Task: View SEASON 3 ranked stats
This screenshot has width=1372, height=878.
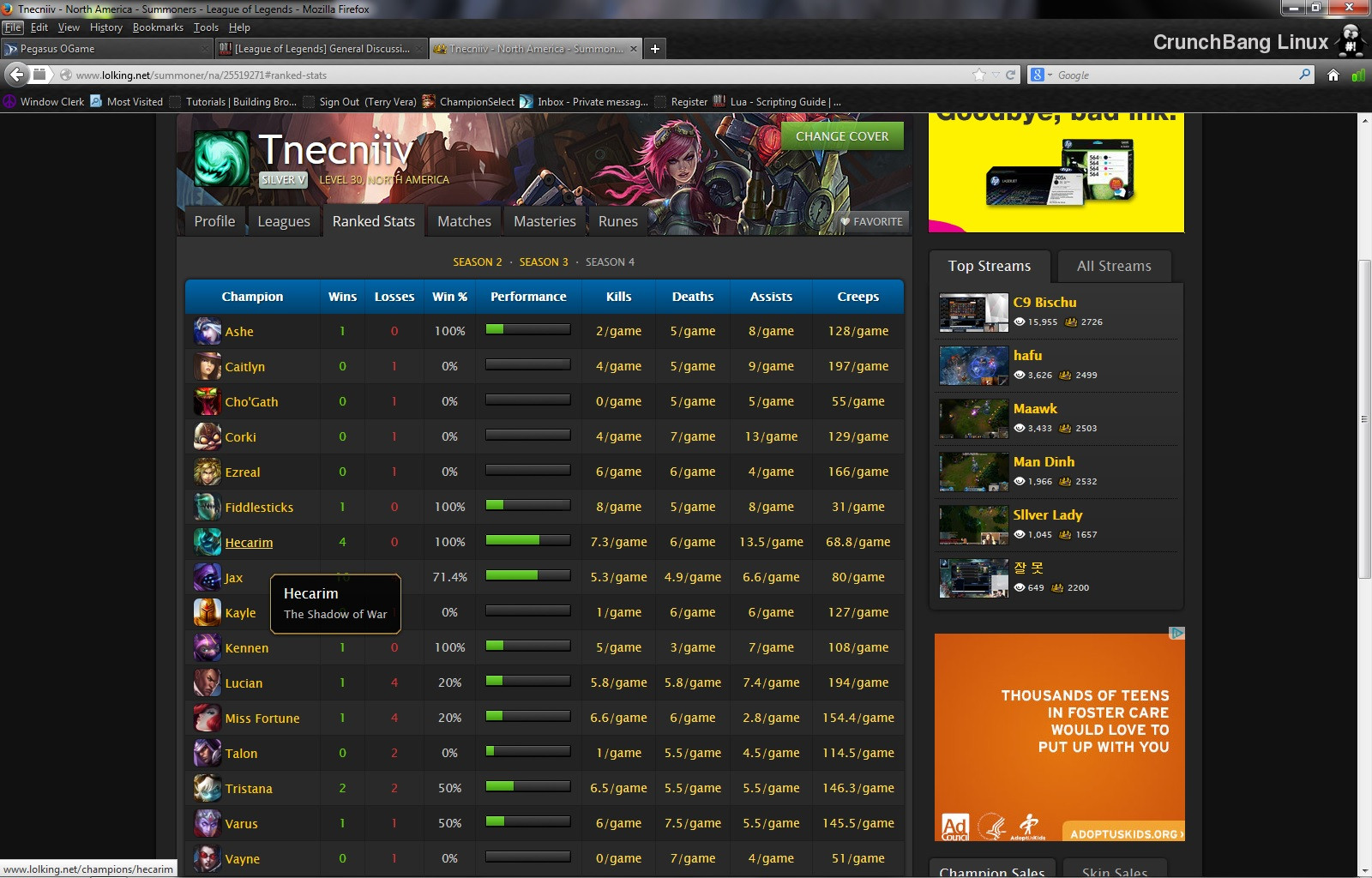Action: [x=544, y=262]
